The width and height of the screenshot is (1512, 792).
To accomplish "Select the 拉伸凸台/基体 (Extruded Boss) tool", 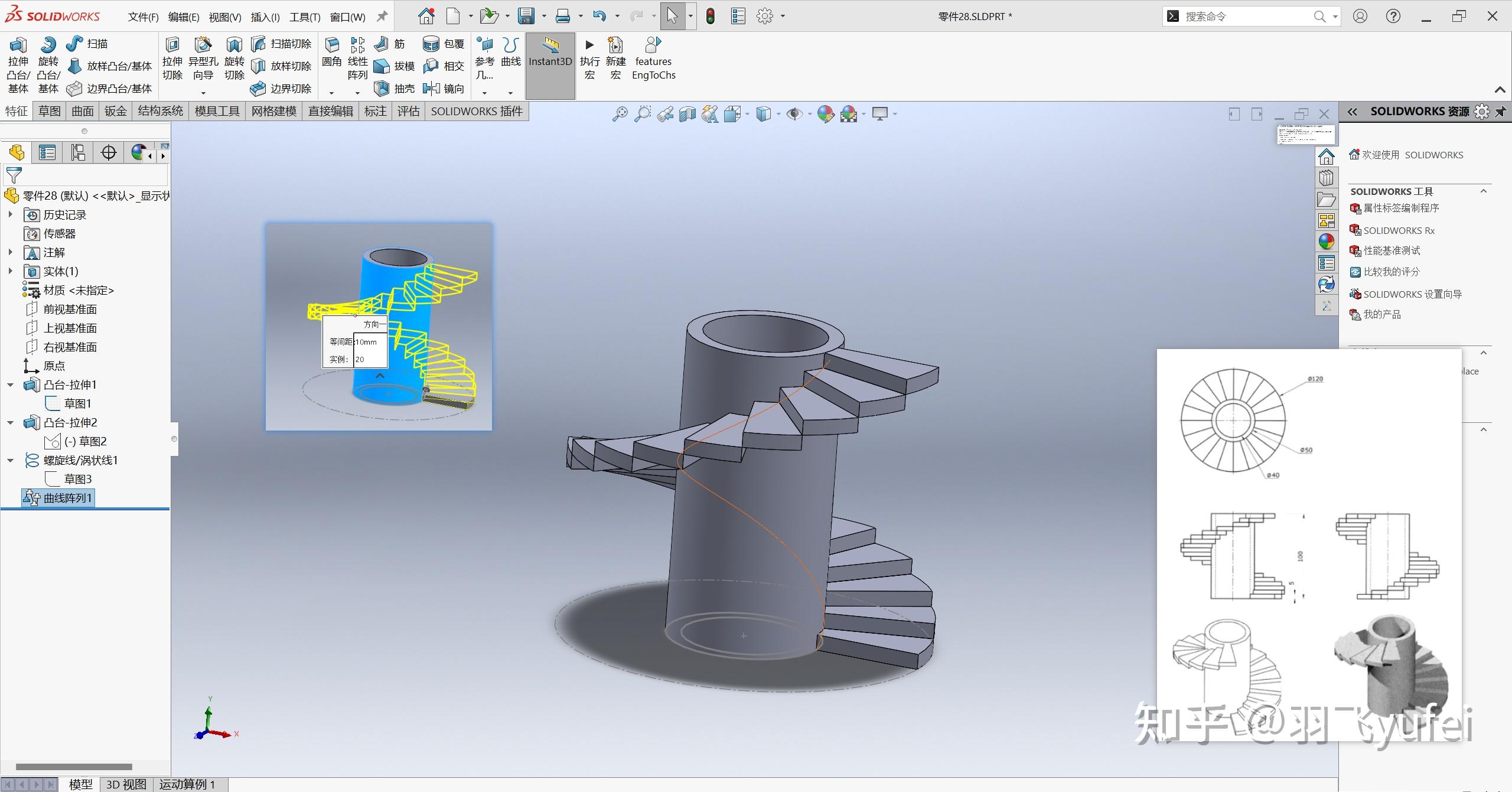I will click(18, 65).
